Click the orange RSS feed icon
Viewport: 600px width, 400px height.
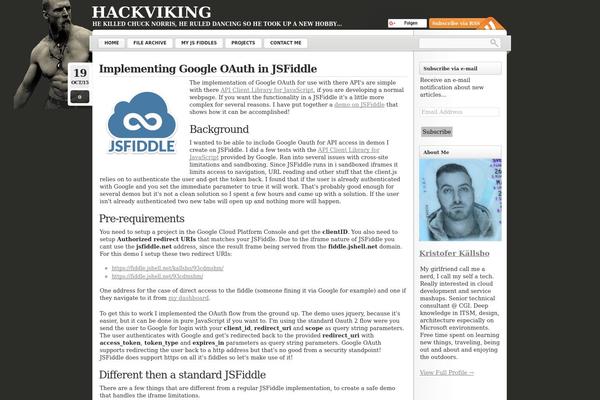pyautogui.click(x=492, y=24)
